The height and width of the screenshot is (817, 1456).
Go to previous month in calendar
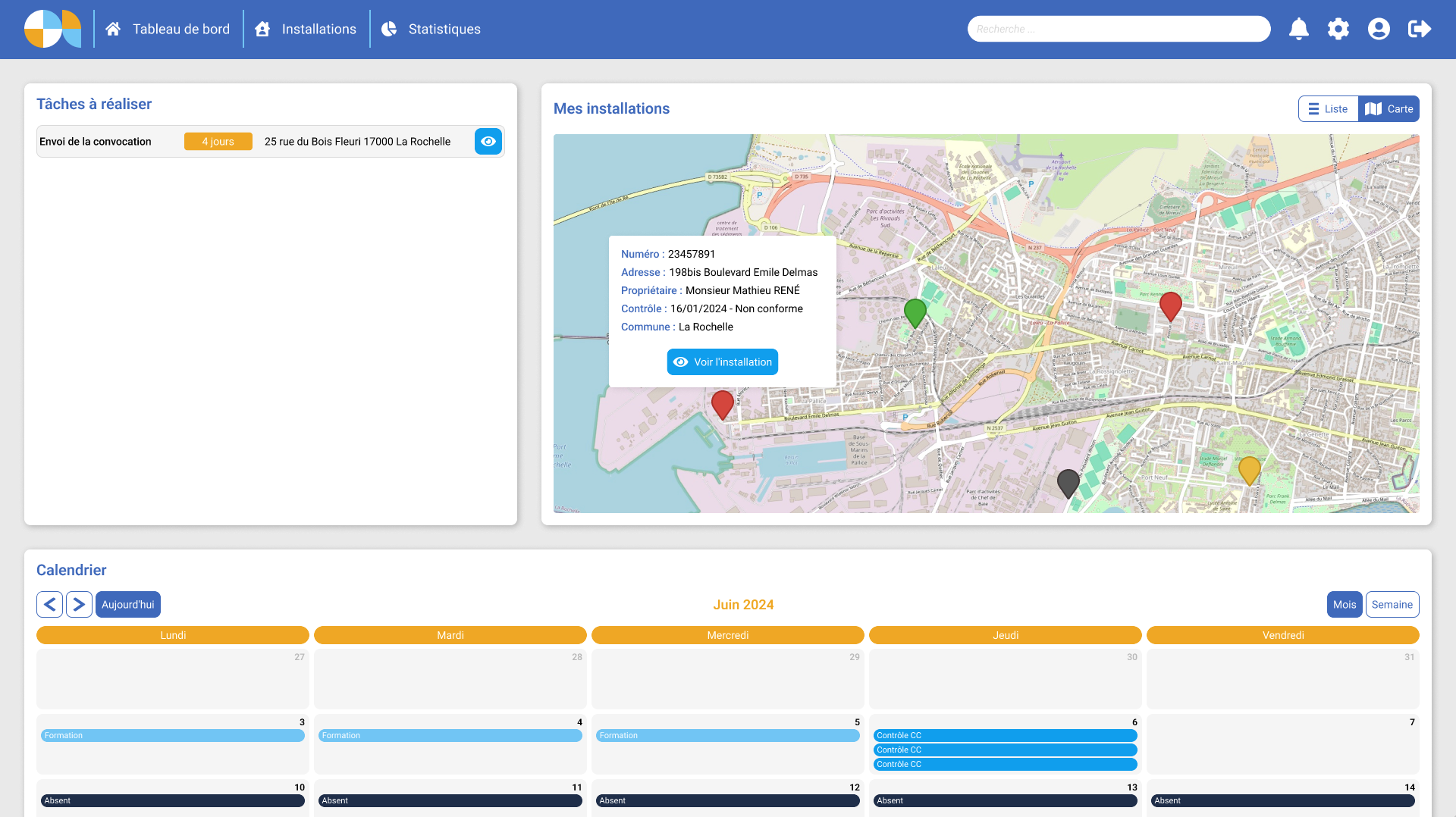click(49, 604)
